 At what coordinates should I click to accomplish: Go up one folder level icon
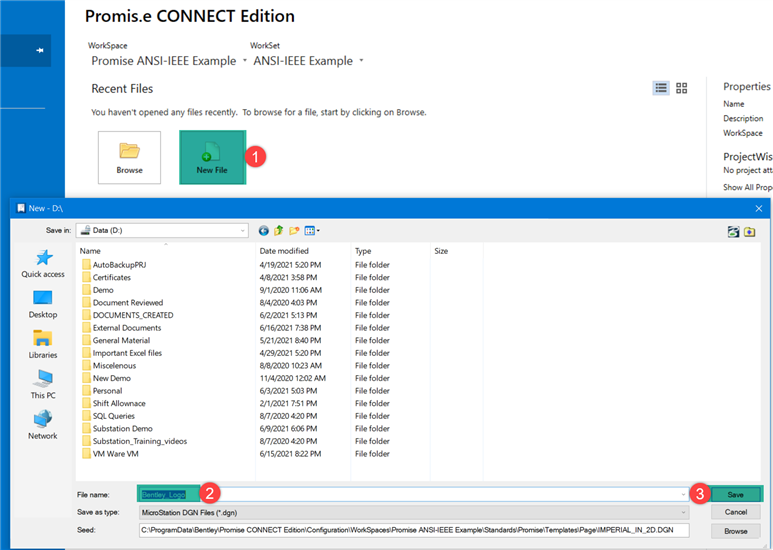pyautogui.click(x=279, y=231)
